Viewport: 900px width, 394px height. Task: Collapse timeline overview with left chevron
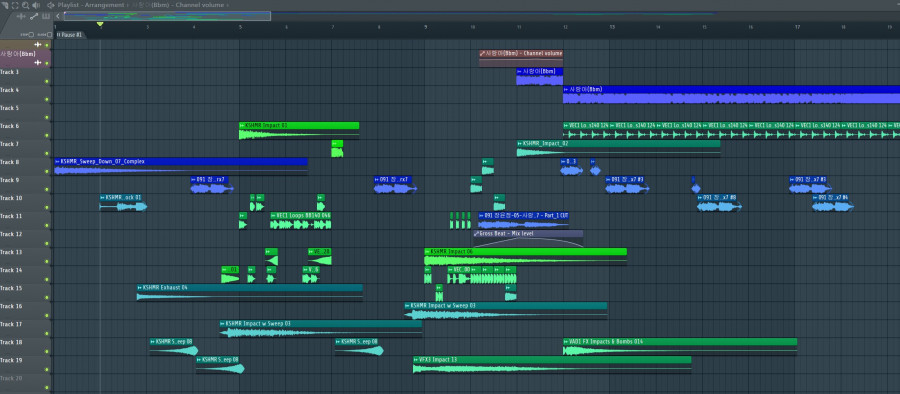(x=58, y=16)
